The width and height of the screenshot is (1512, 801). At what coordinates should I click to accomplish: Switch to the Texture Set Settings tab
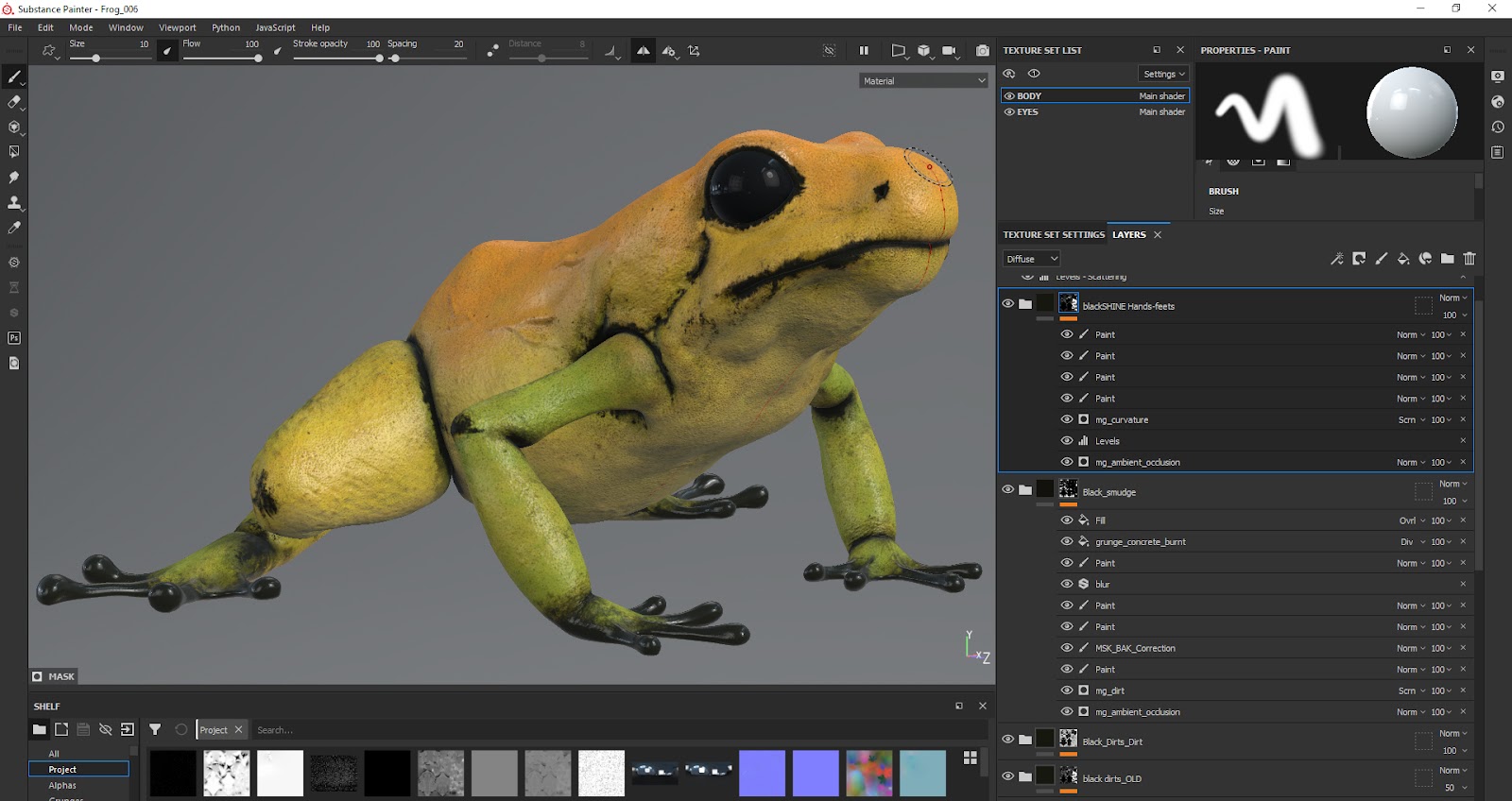[x=1053, y=234]
